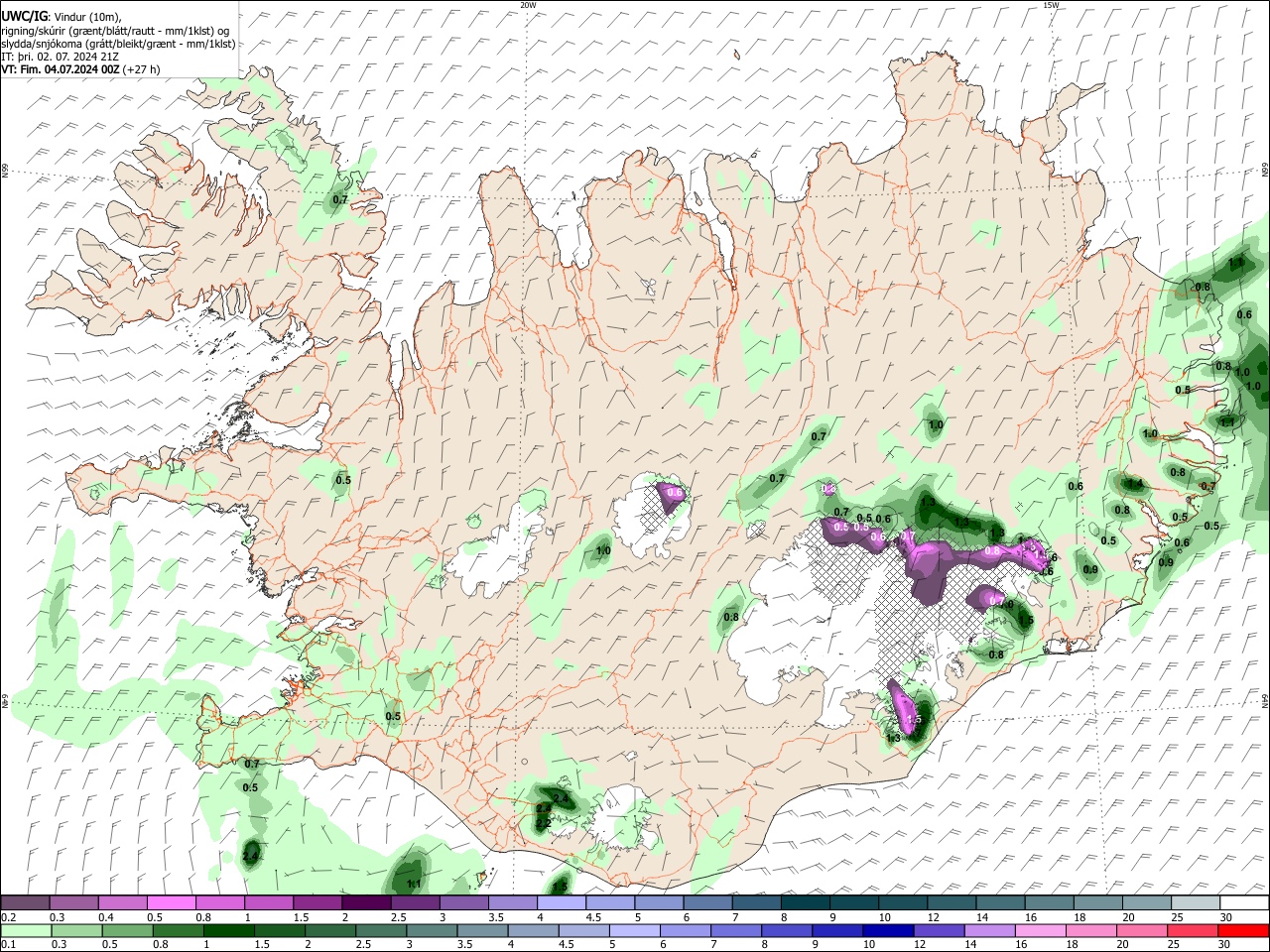This screenshot has width=1270, height=952.
Task: Select the pale grey snow swatch between 25 and 30
Action: point(1195,903)
